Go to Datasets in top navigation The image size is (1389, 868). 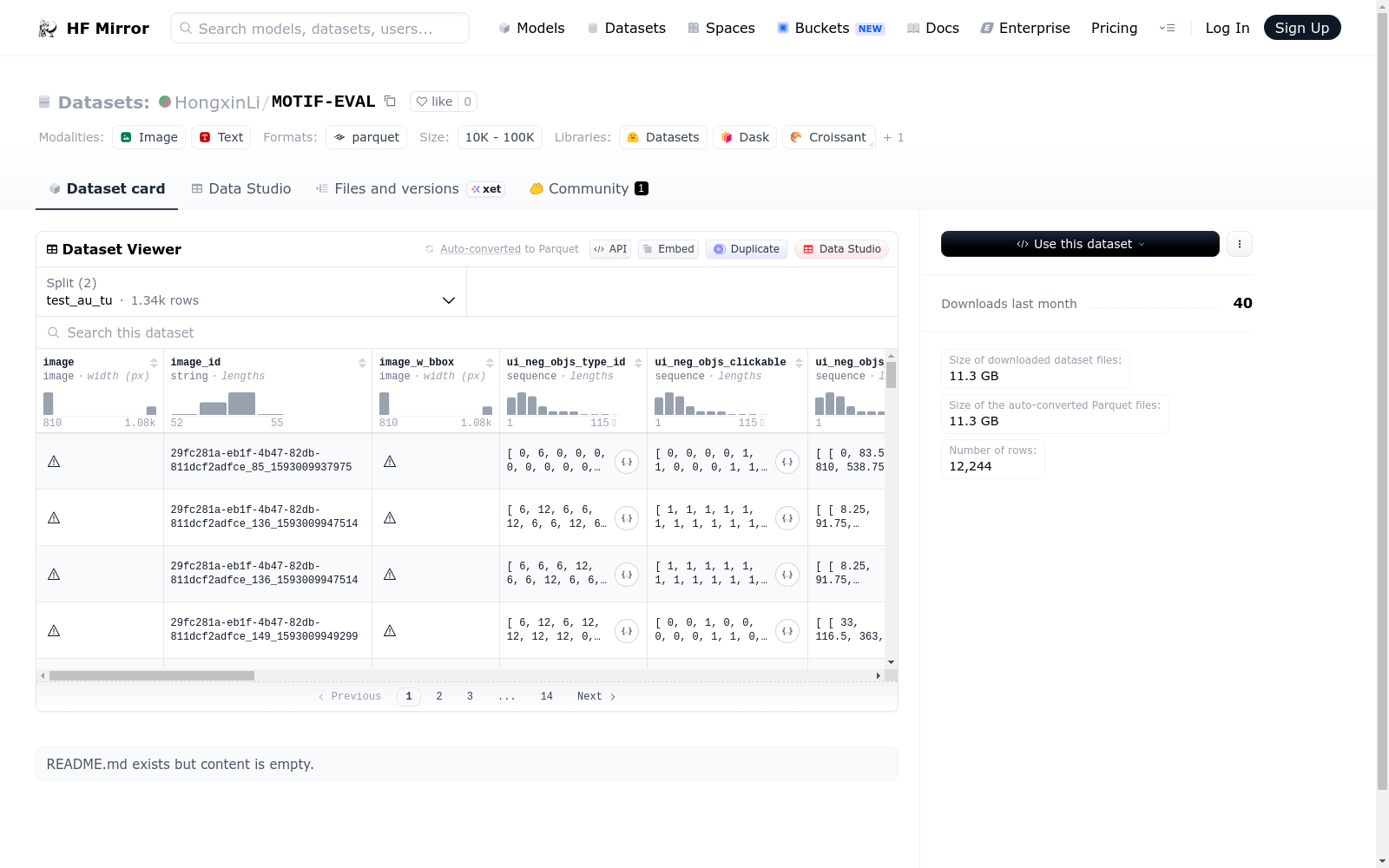(627, 28)
